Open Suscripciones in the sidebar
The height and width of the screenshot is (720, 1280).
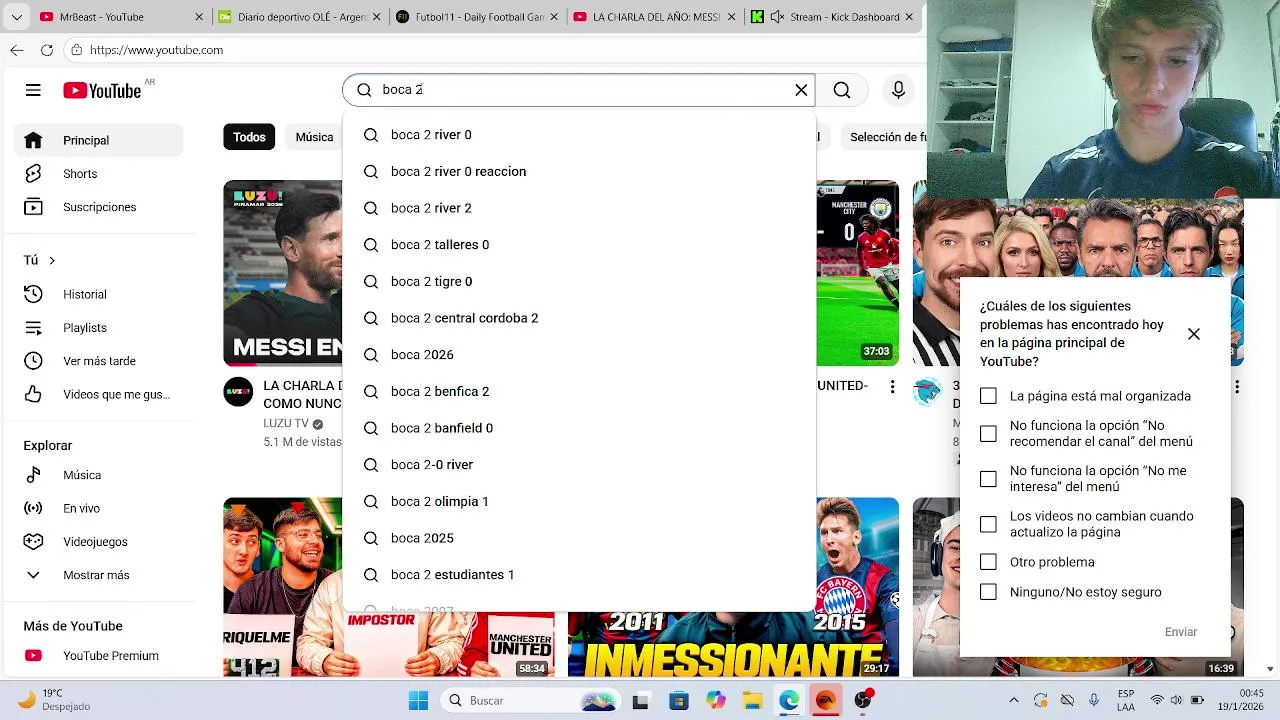click(x=98, y=207)
